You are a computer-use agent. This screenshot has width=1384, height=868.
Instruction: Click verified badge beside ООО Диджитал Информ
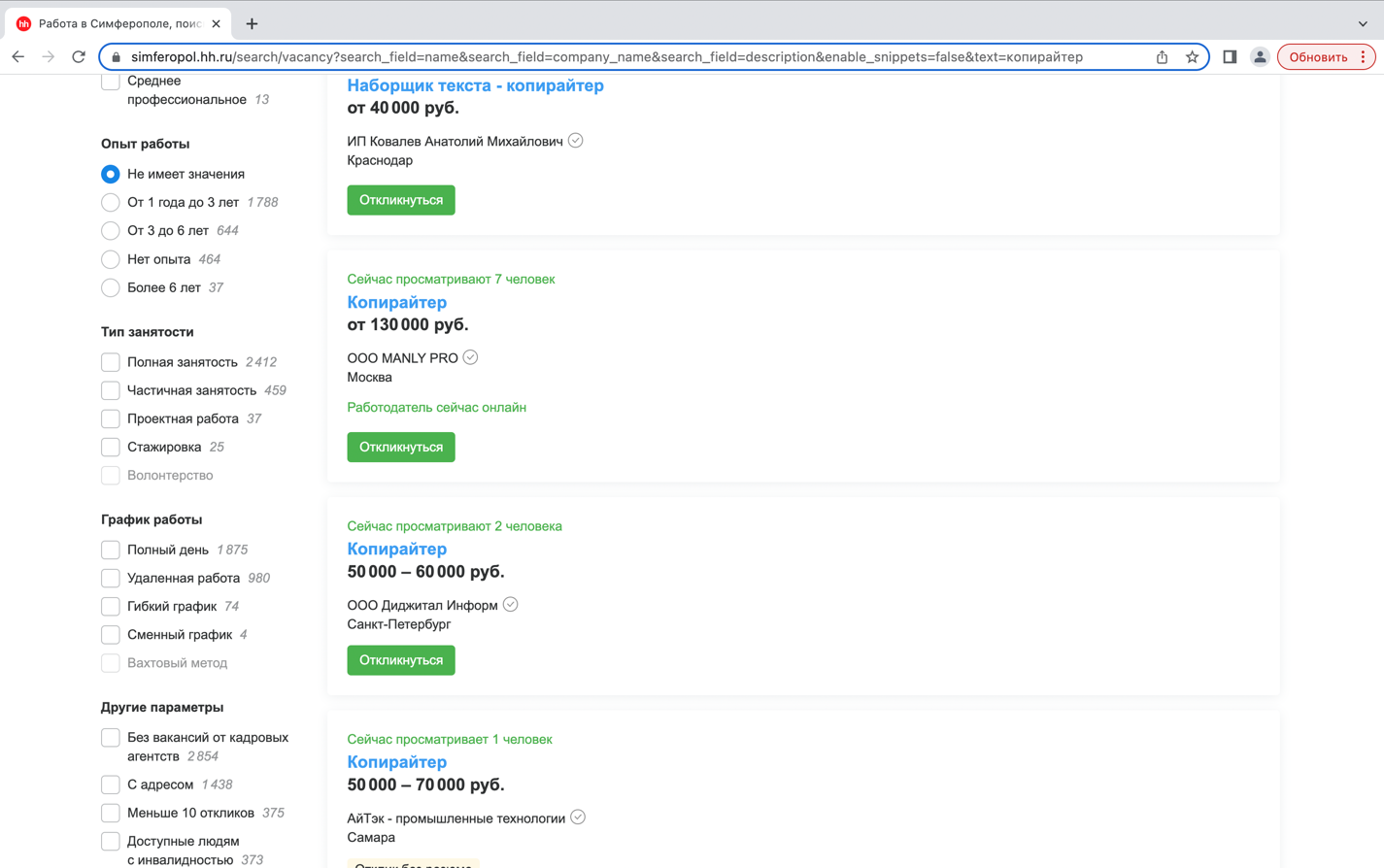pos(511,605)
